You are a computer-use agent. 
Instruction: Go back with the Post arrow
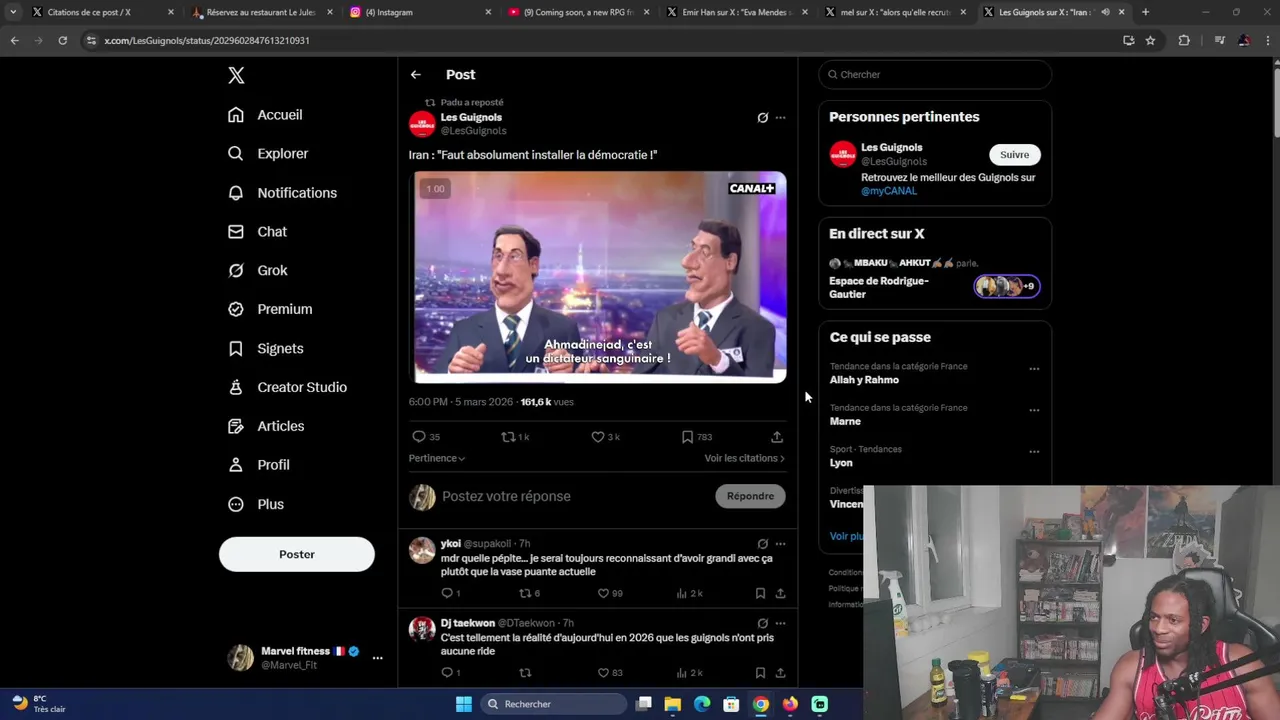415,75
